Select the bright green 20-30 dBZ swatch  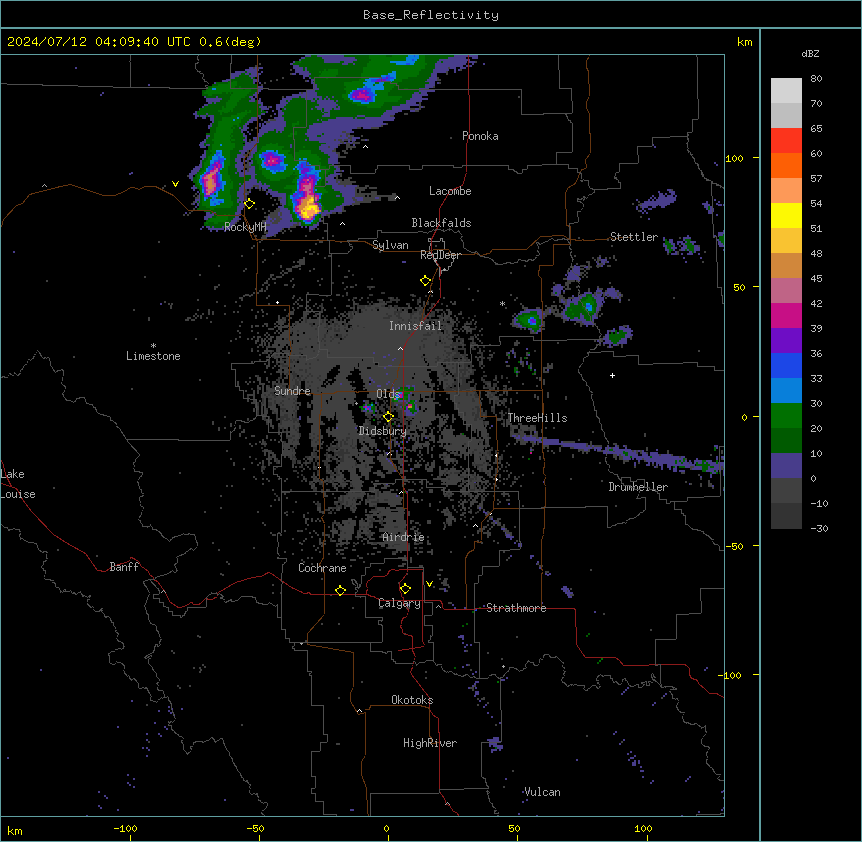[786, 416]
